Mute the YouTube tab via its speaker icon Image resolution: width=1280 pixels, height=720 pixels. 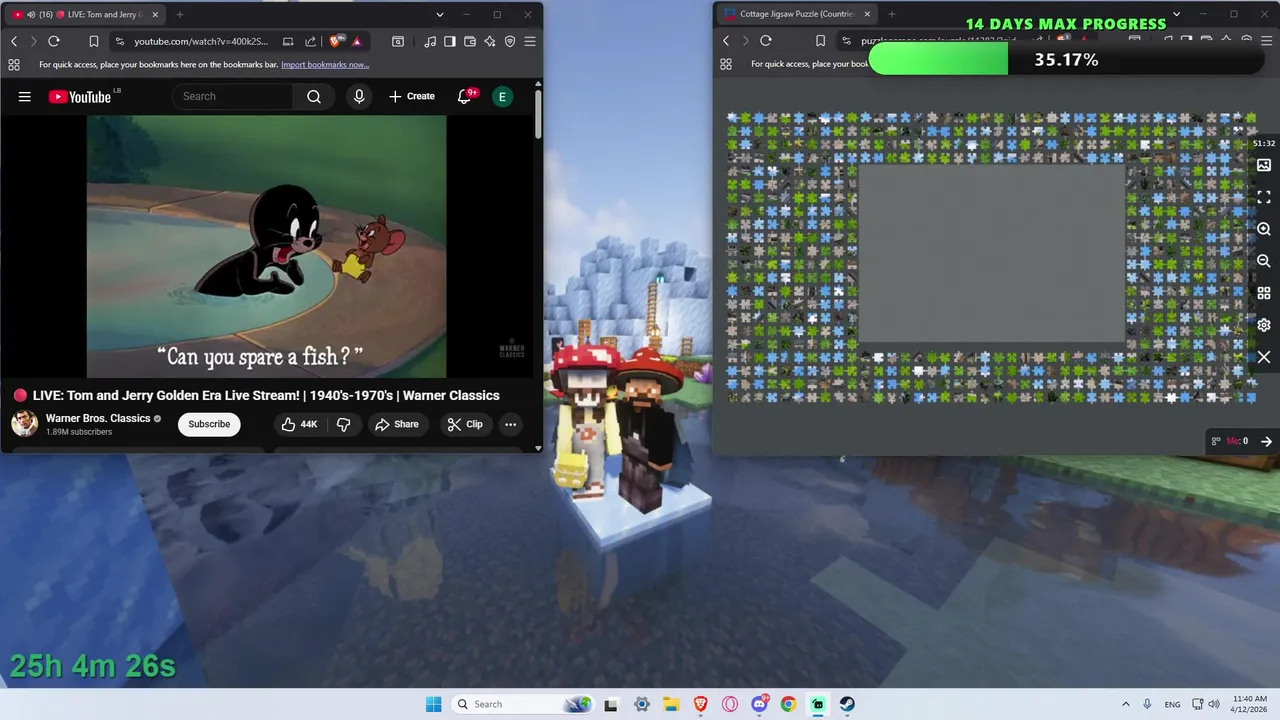[31, 15]
